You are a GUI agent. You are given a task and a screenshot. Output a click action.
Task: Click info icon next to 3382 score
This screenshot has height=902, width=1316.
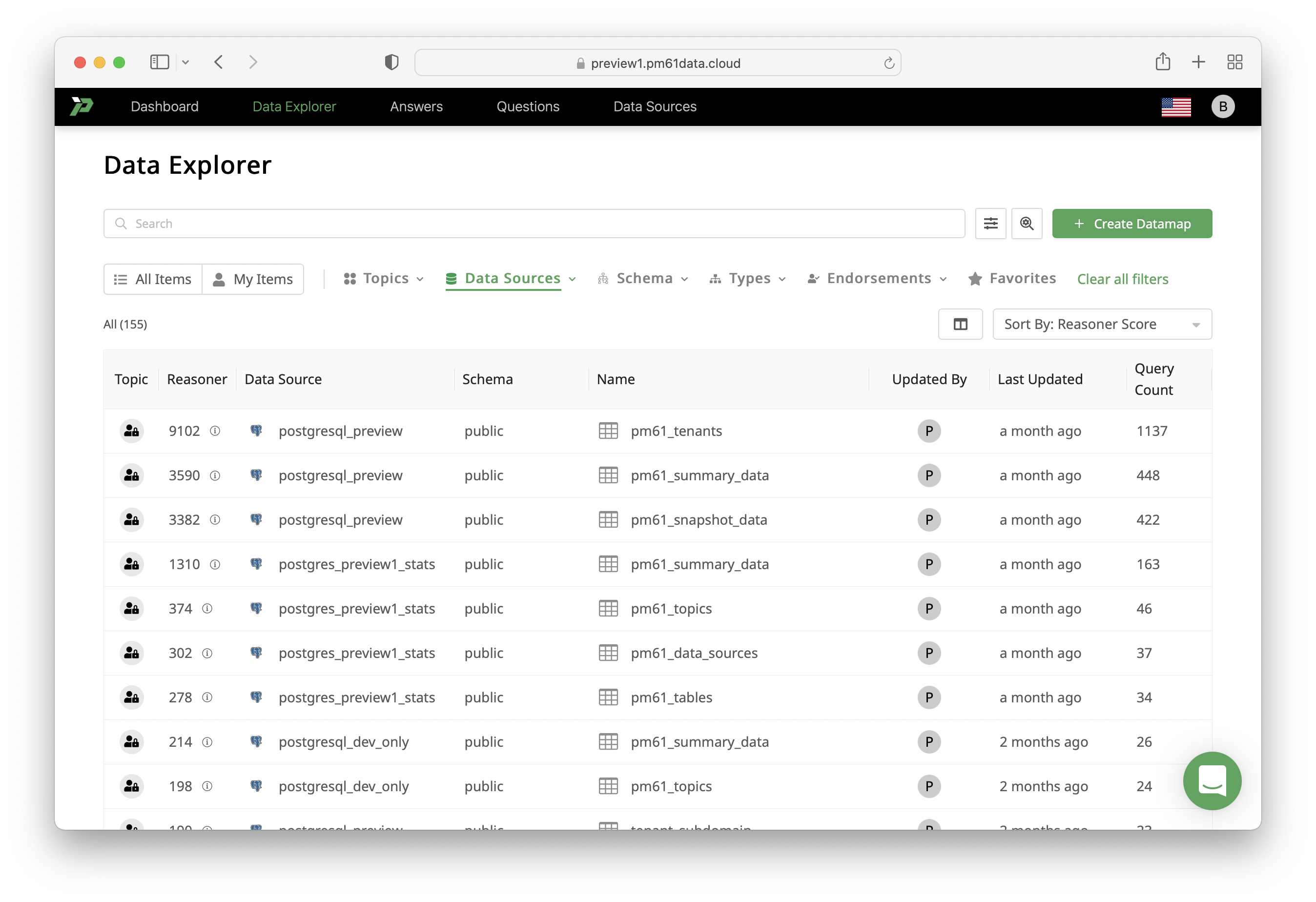pyautogui.click(x=215, y=519)
